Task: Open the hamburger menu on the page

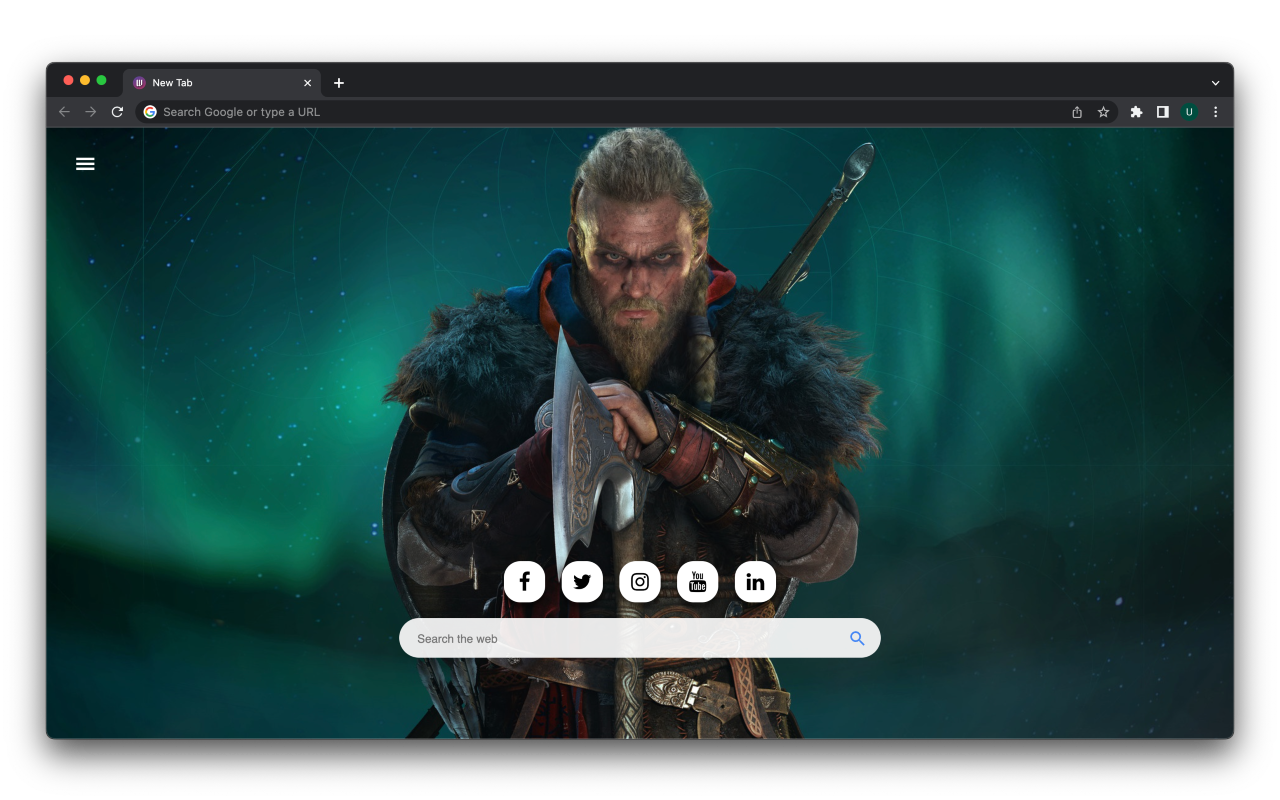Action: [85, 164]
